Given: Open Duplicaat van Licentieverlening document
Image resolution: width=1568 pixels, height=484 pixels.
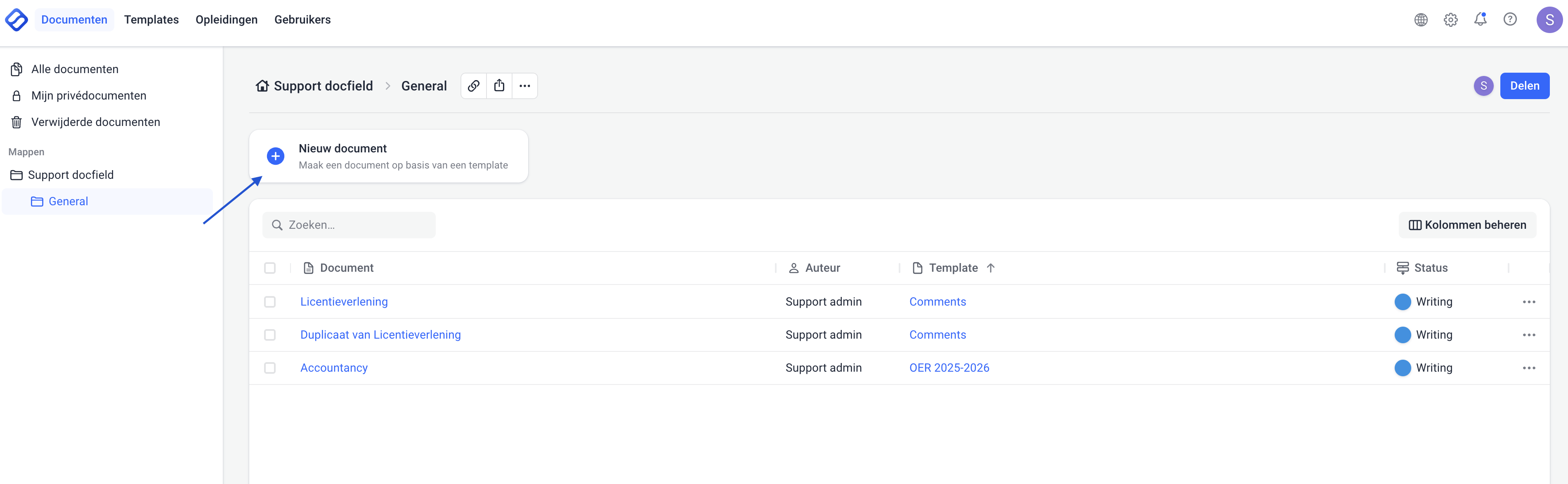Looking at the screenshot, I should pos(380,335).
